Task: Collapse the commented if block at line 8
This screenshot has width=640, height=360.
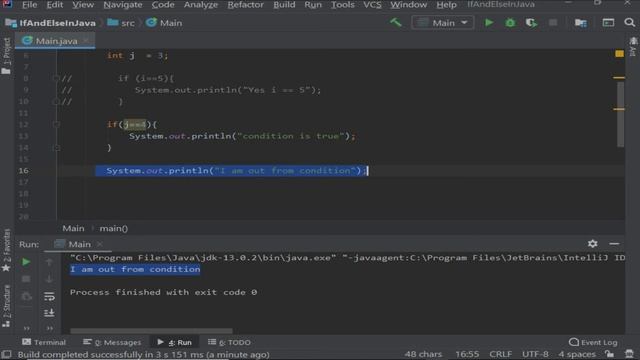Action: coord(57,78)
